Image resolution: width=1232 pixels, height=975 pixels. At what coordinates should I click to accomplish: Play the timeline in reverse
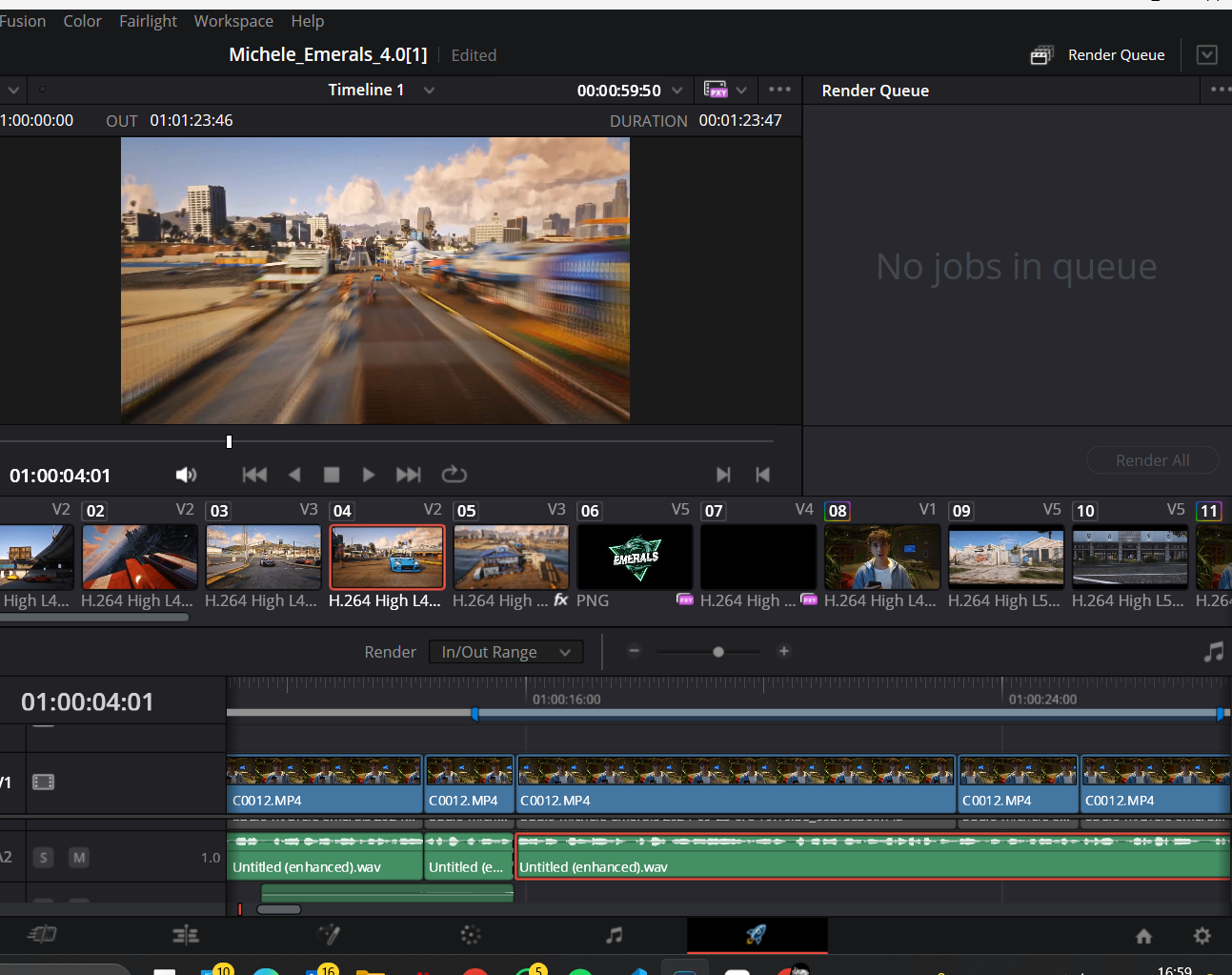(294, 475)
